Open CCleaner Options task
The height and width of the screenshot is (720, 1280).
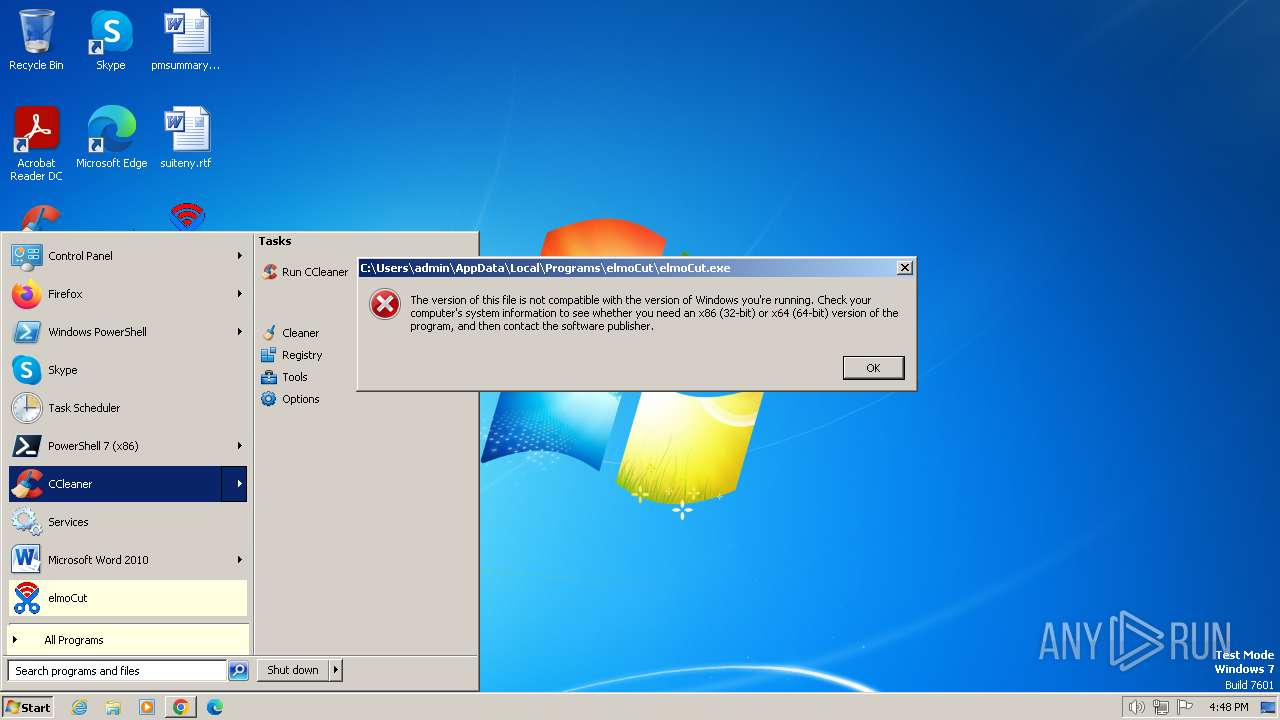[x=291, y=399]
